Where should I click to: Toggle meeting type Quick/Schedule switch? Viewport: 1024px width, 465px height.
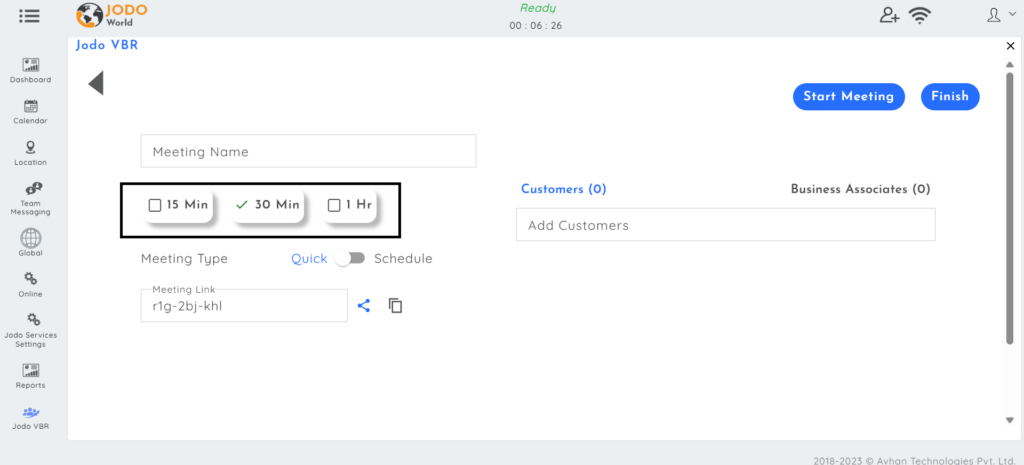(x=350, y=258)
